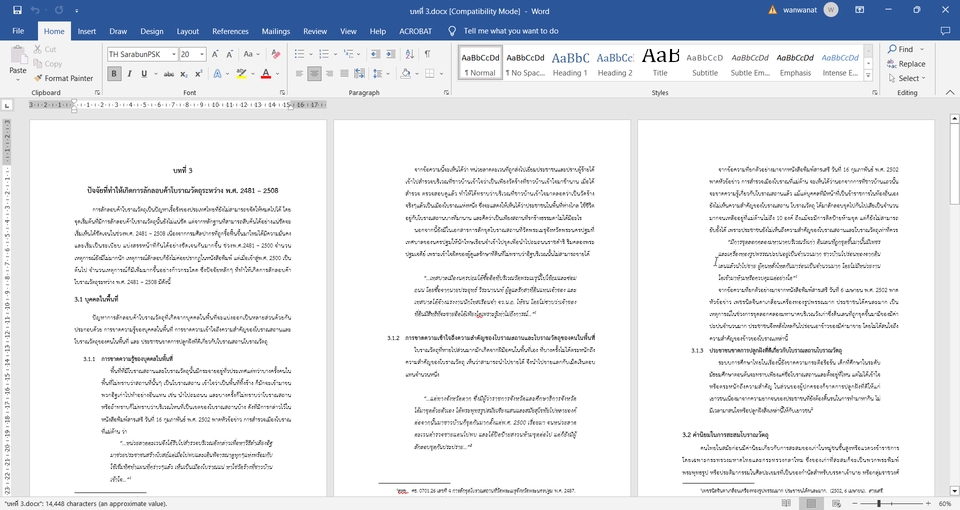Screen dimensions: 960x510
Task: Open ribbon display options
Action: [860, 10]
